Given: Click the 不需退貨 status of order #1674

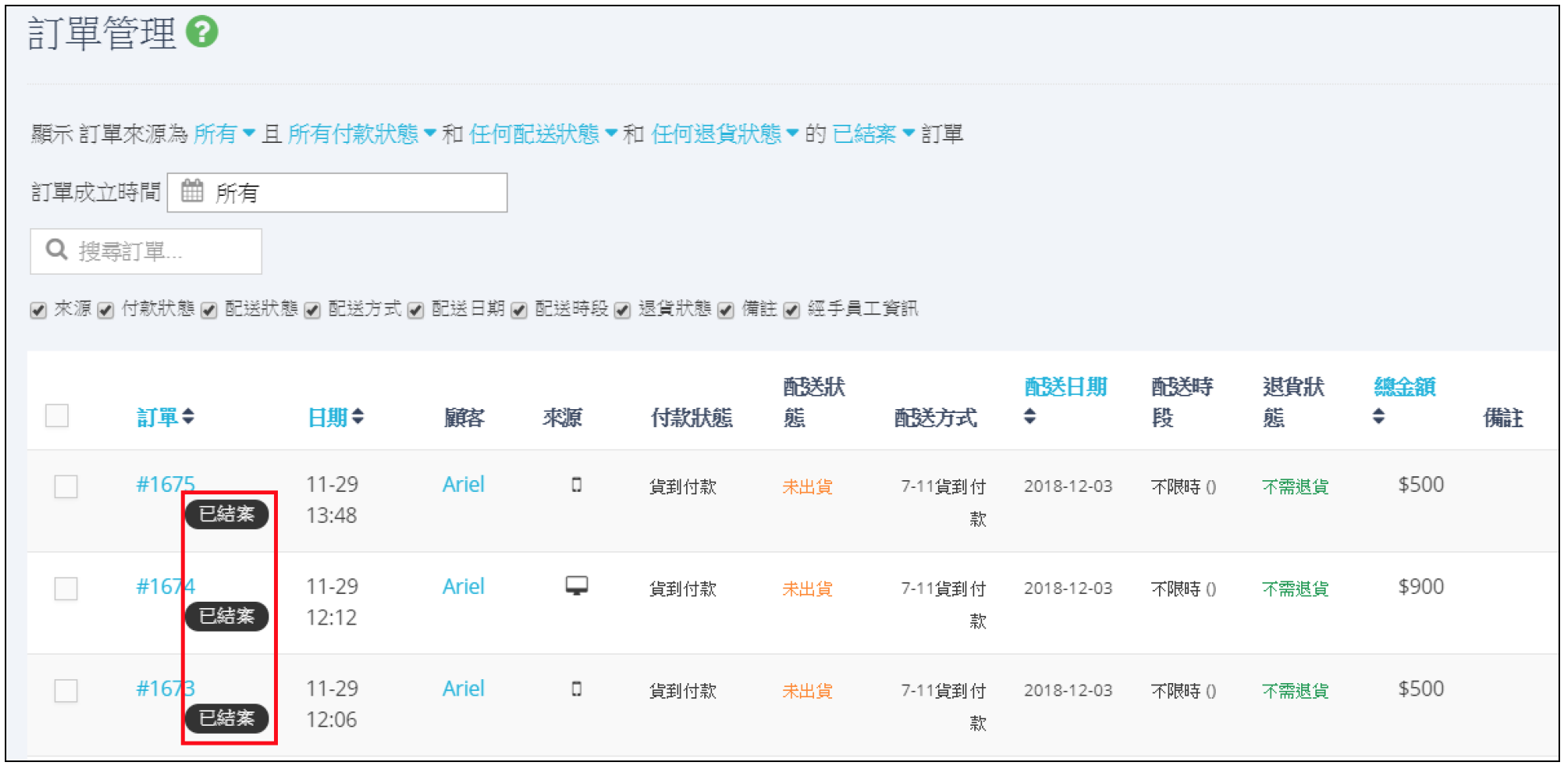Looking at the screenshot, I should tap(1295, 588).
